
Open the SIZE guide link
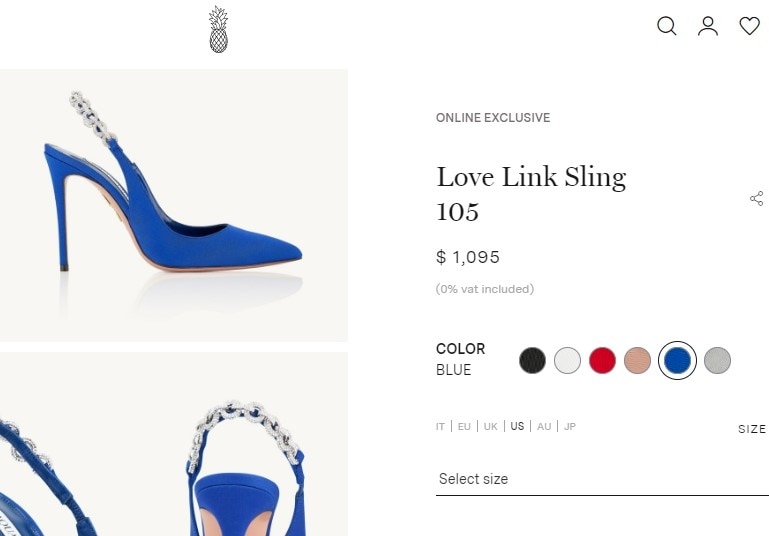pos(752,429)
